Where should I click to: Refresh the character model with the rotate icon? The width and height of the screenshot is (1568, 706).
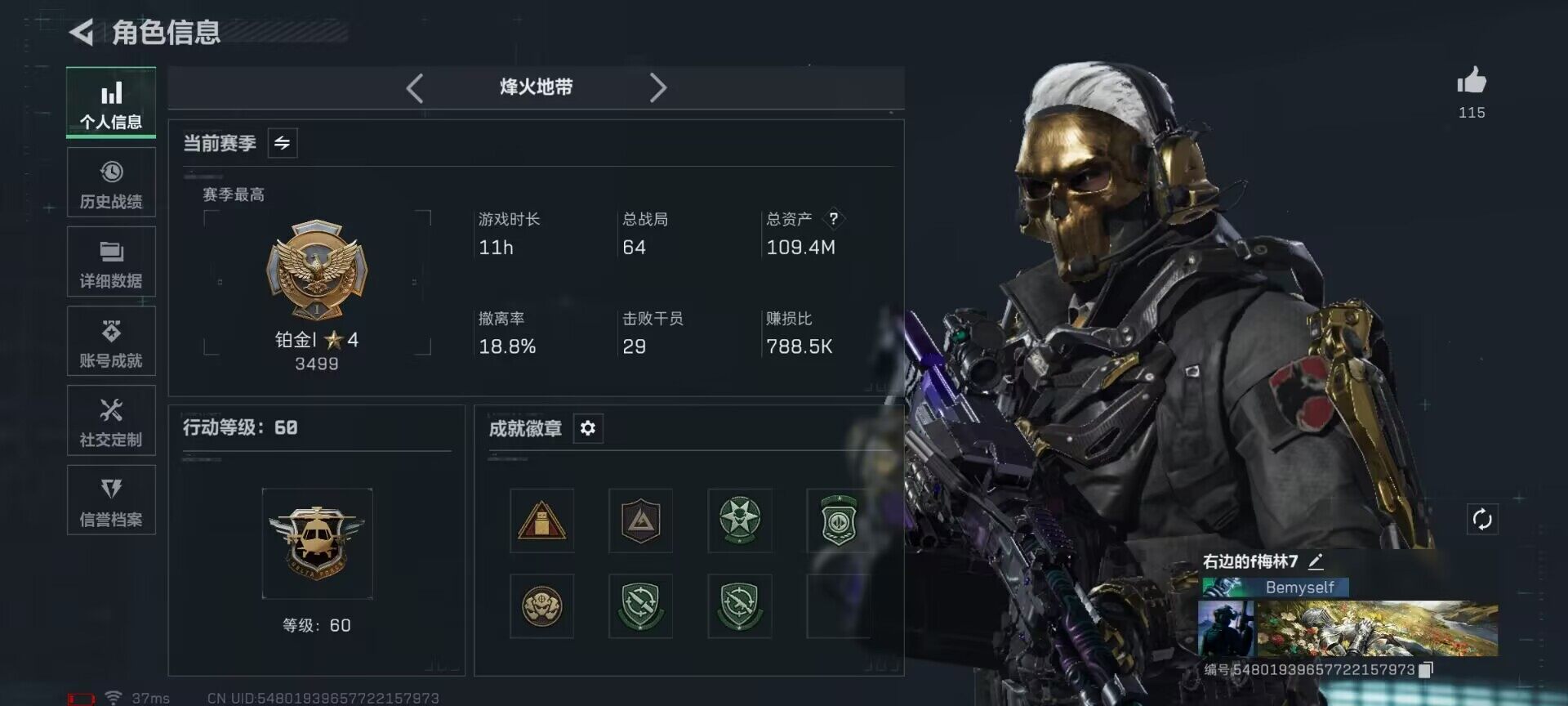pos(1481,519)
